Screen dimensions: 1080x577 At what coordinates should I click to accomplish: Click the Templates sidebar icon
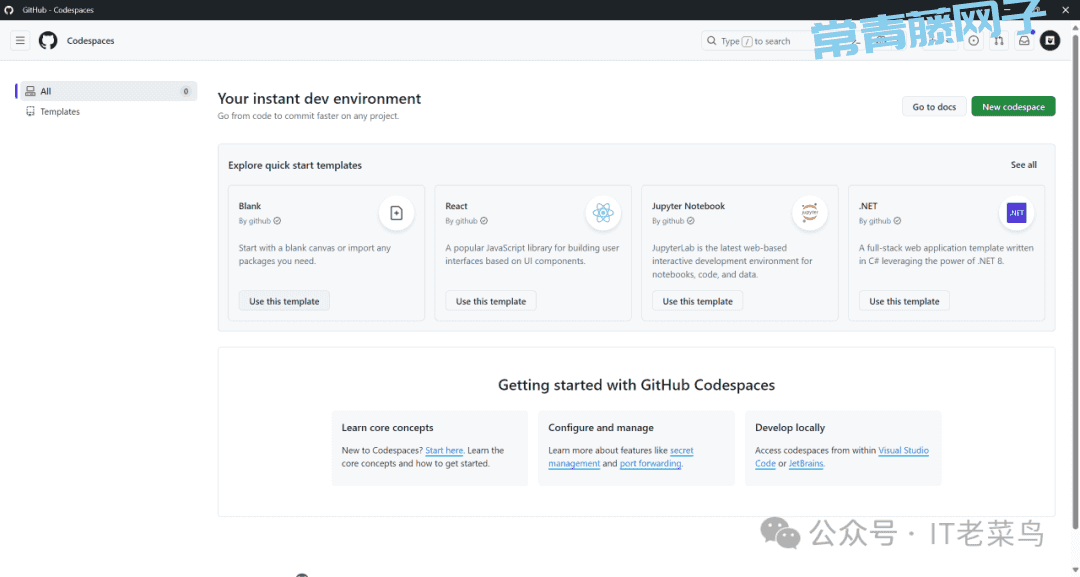(30, 112)
